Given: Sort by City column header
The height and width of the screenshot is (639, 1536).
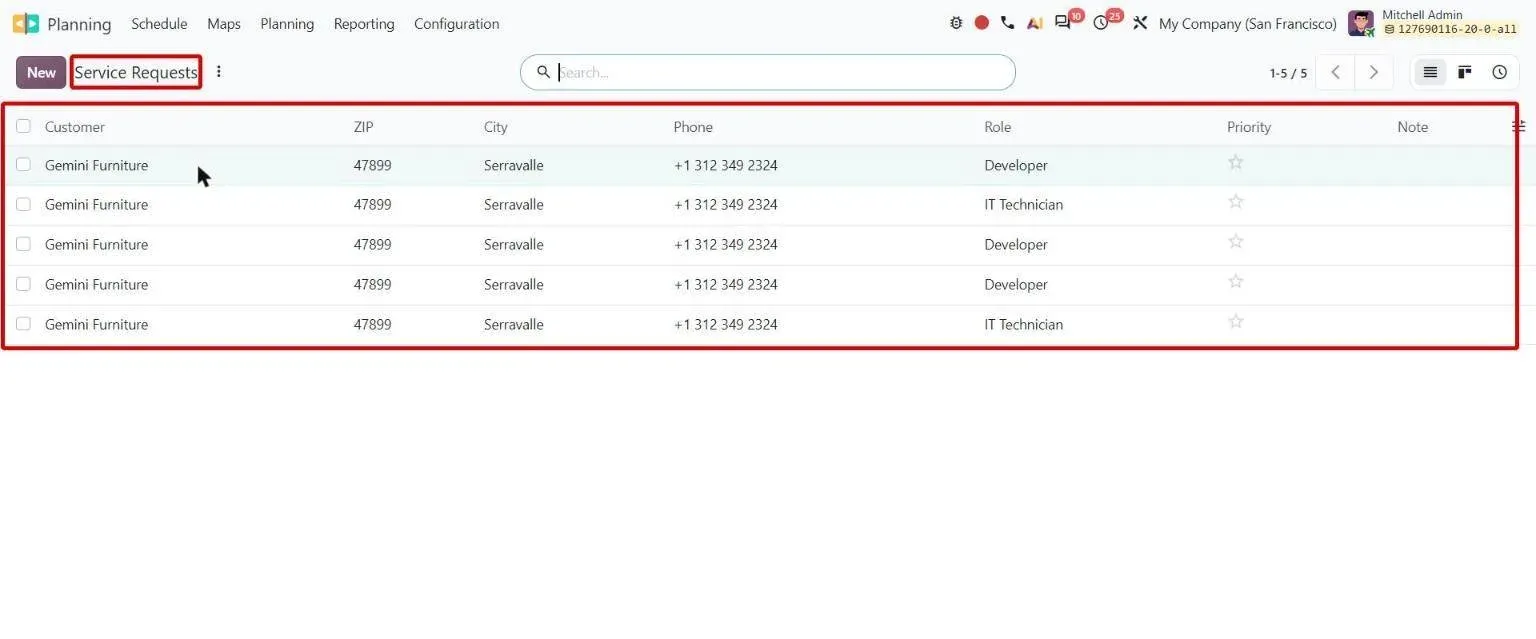Looking at the screenshot, I should click(496, 127).
